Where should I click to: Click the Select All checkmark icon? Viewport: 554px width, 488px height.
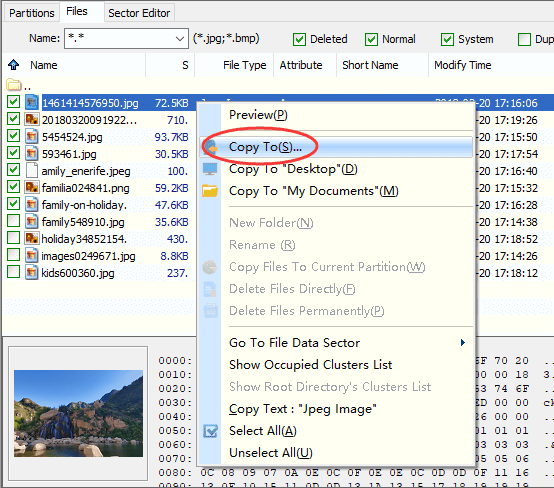tap(210, 431)
